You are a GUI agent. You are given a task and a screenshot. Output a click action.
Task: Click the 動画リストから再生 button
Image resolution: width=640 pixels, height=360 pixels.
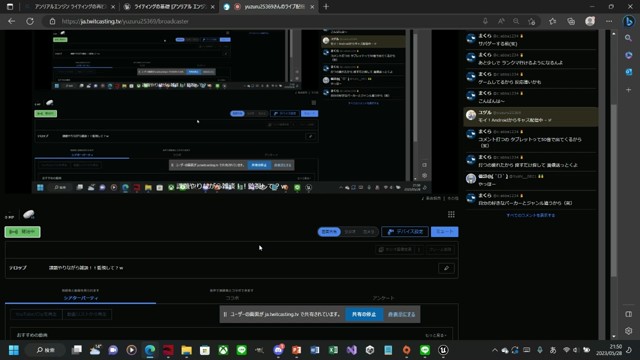coord(87,314)
